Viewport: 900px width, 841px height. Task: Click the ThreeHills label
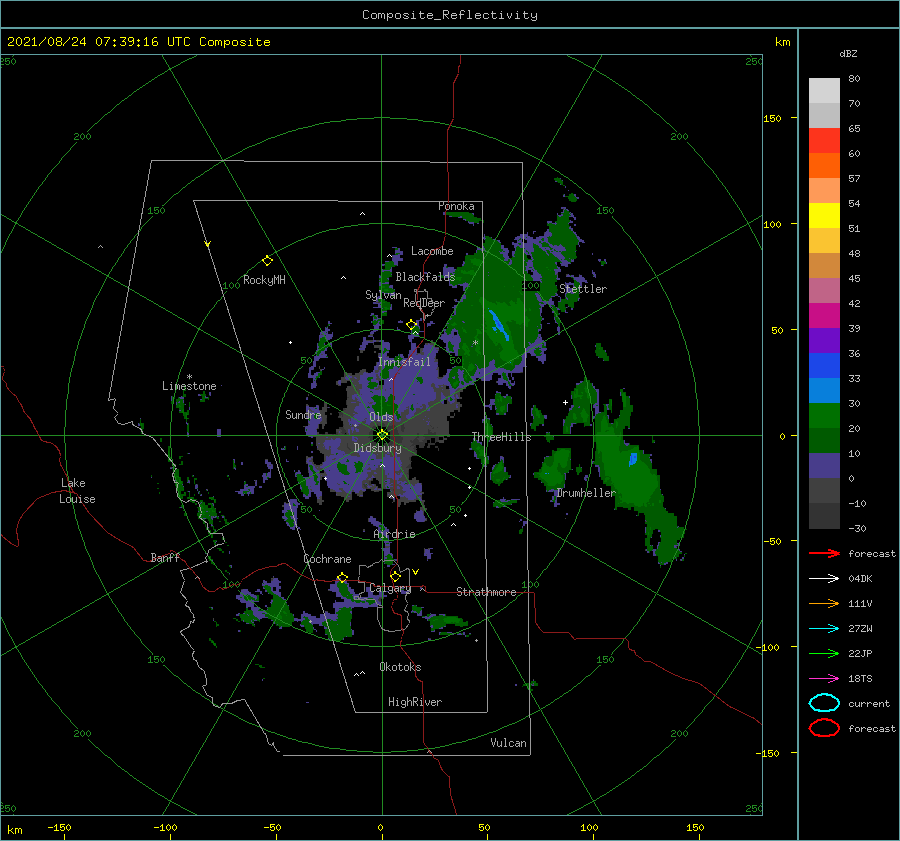click(502, 437)
